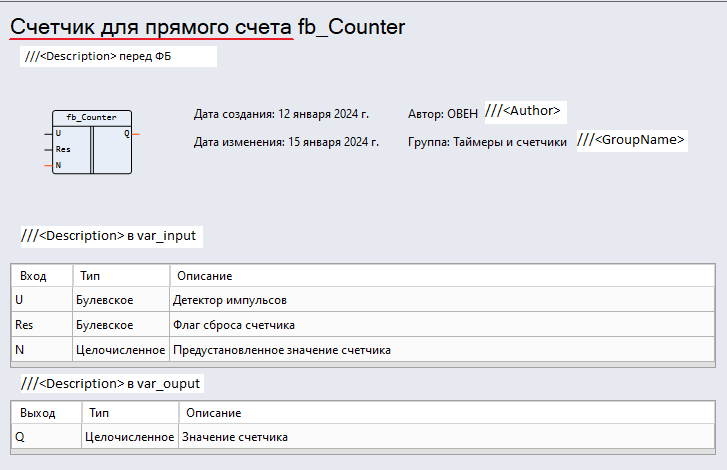Click the 'Значение счетчика' cell in output table
The image size is (727, 470).
coord(234,437)
